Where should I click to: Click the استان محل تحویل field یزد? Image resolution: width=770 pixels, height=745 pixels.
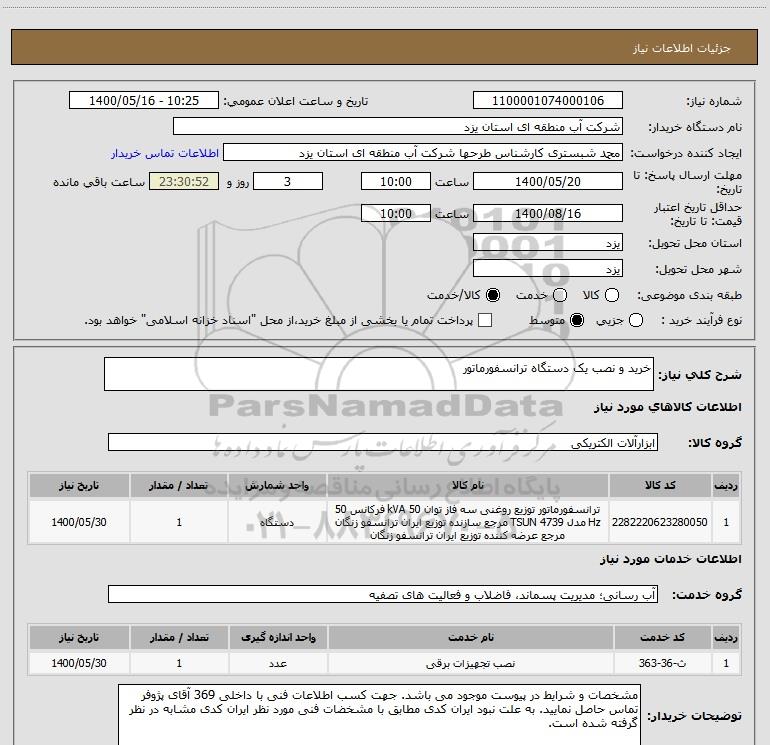pyautogui.click(x=548, y=243)
